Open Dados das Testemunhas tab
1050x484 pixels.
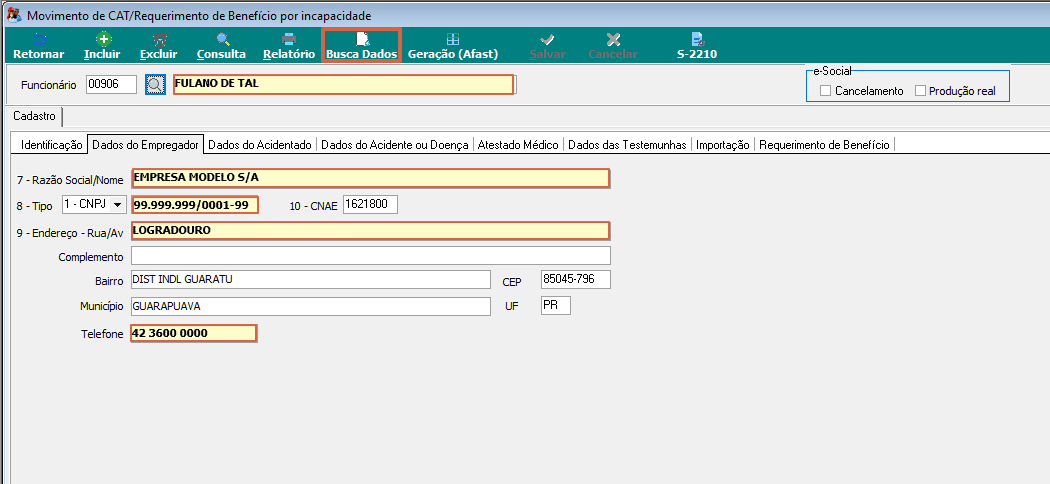[x=627, y=145]
